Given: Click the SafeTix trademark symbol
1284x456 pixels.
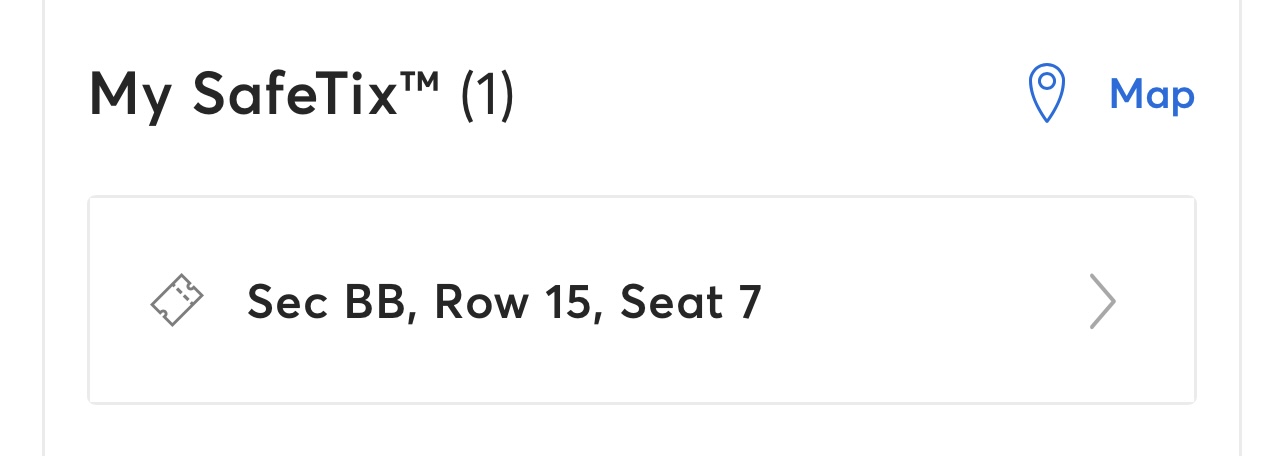Looking at the screenshot, I should (x=420, y=80).
